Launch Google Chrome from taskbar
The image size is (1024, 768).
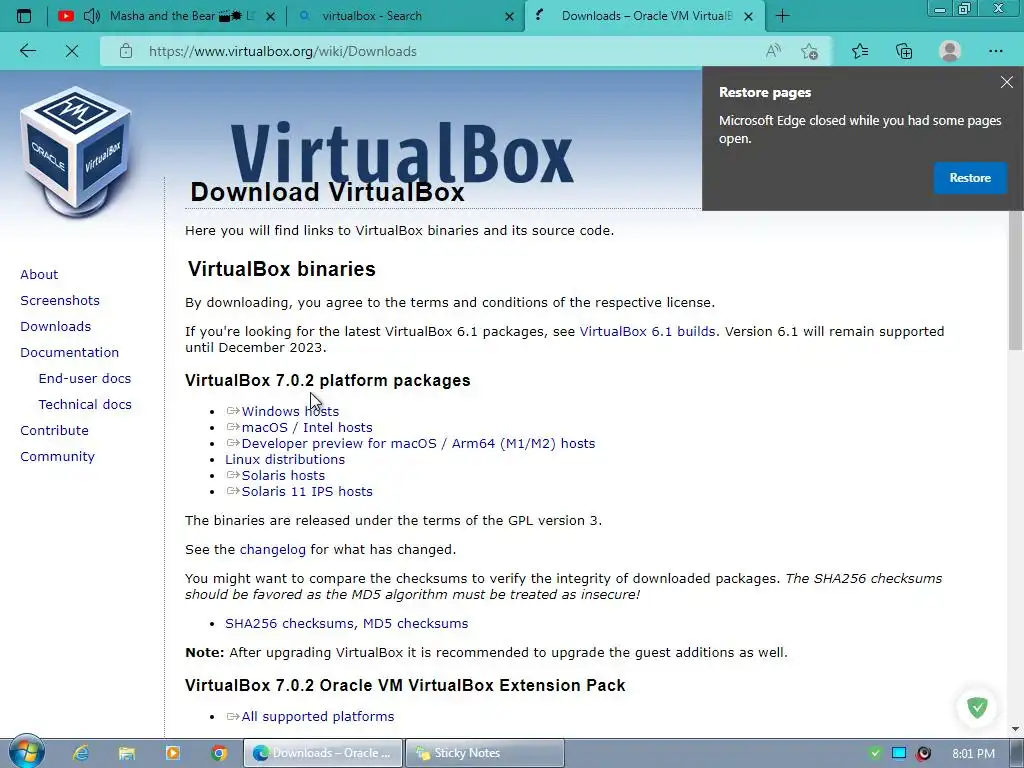(219, 753)
